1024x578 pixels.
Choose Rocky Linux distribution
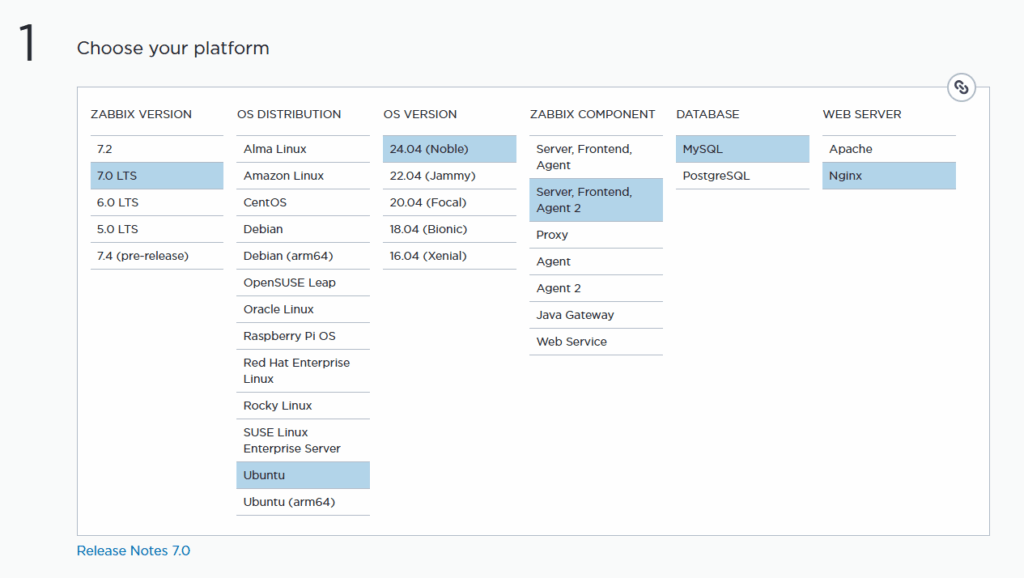303,406
